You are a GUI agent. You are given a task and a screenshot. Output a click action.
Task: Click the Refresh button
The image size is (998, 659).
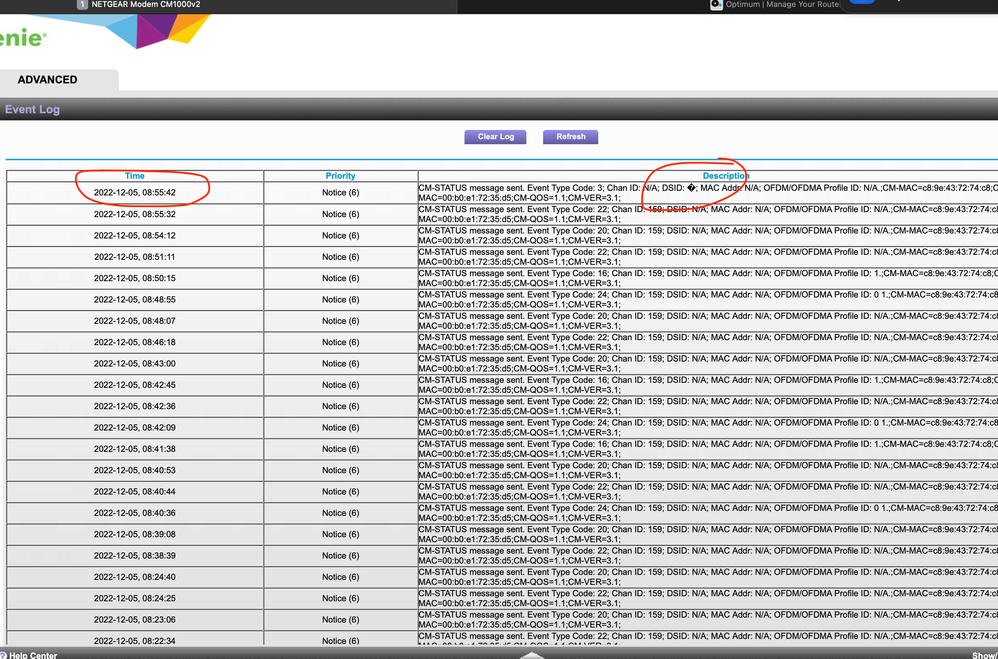[570, 137]
